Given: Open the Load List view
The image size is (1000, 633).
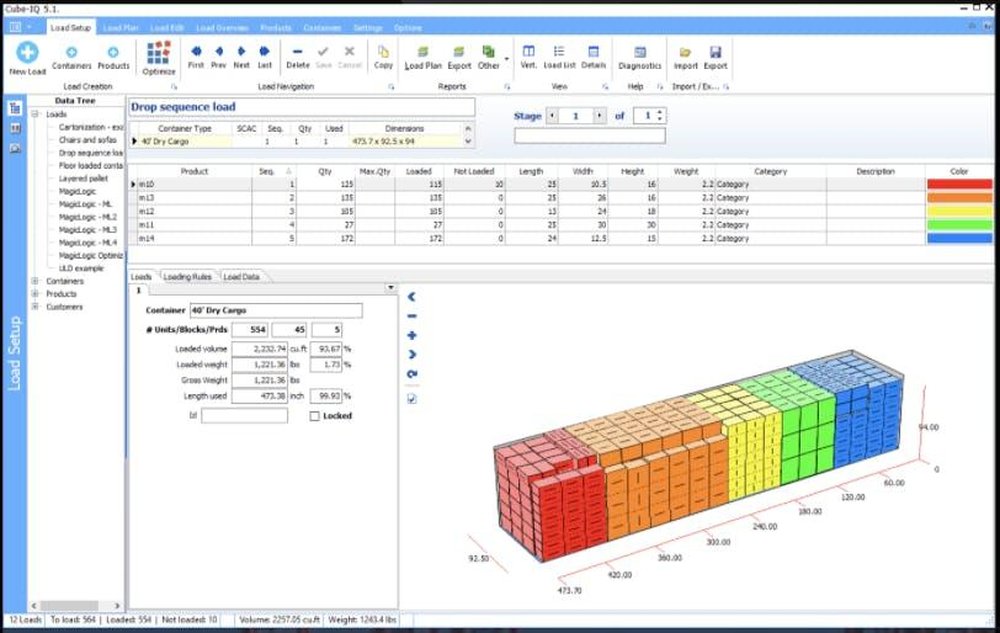Looking at the screenshot, I should [559, 56].
